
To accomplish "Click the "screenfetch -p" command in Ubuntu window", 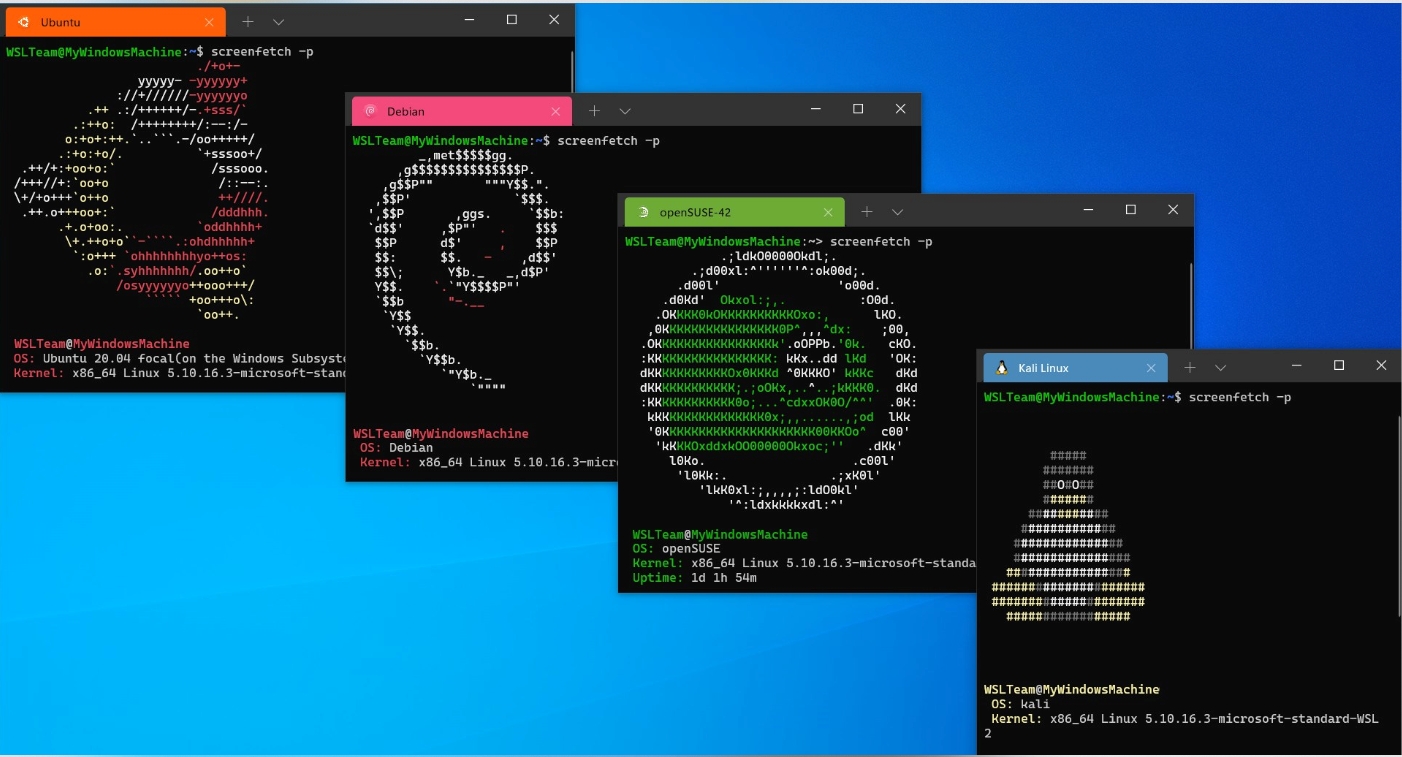I will click(263, 51).
